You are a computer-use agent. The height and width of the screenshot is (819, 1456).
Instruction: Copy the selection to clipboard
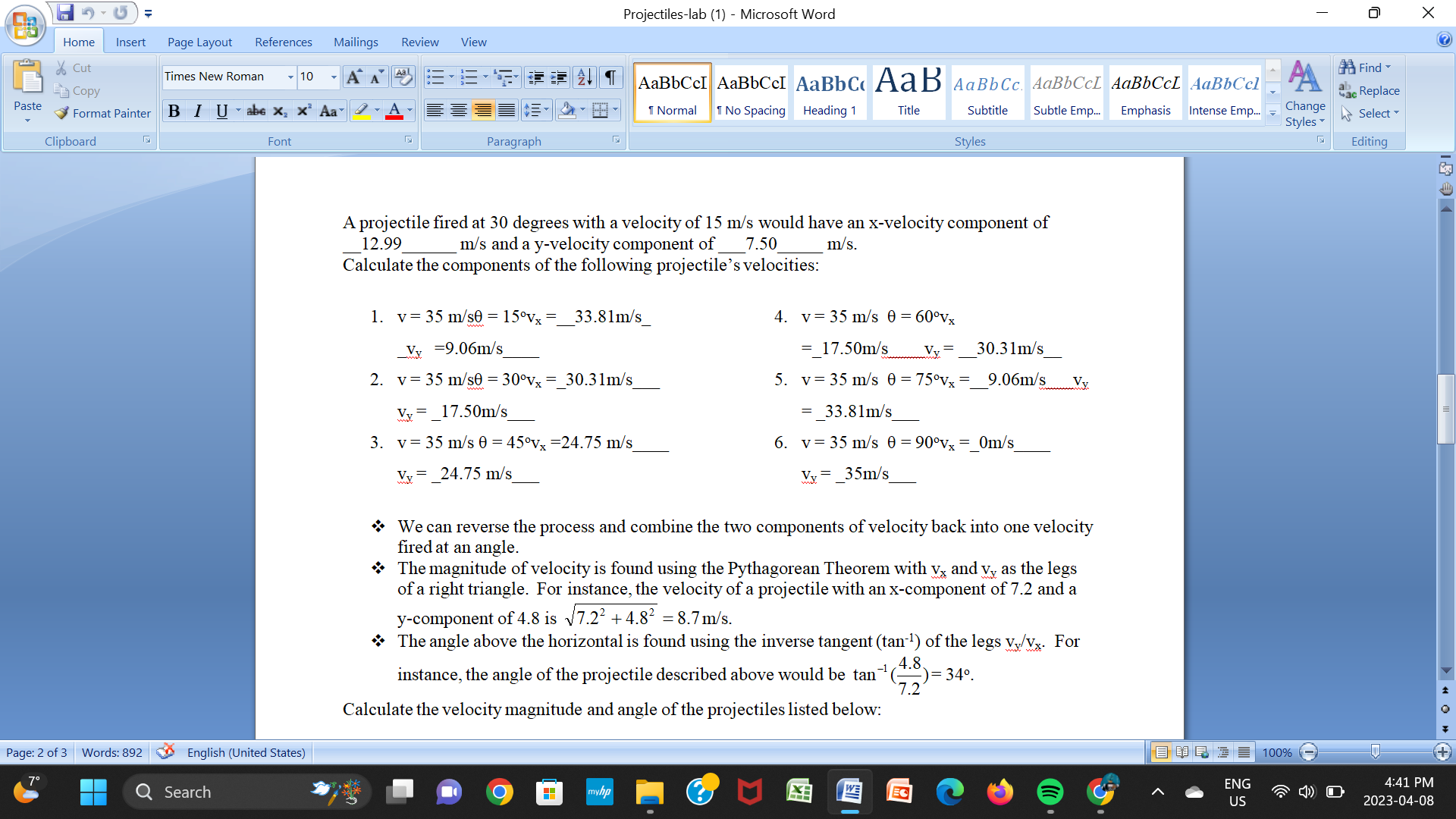[77, 90]
